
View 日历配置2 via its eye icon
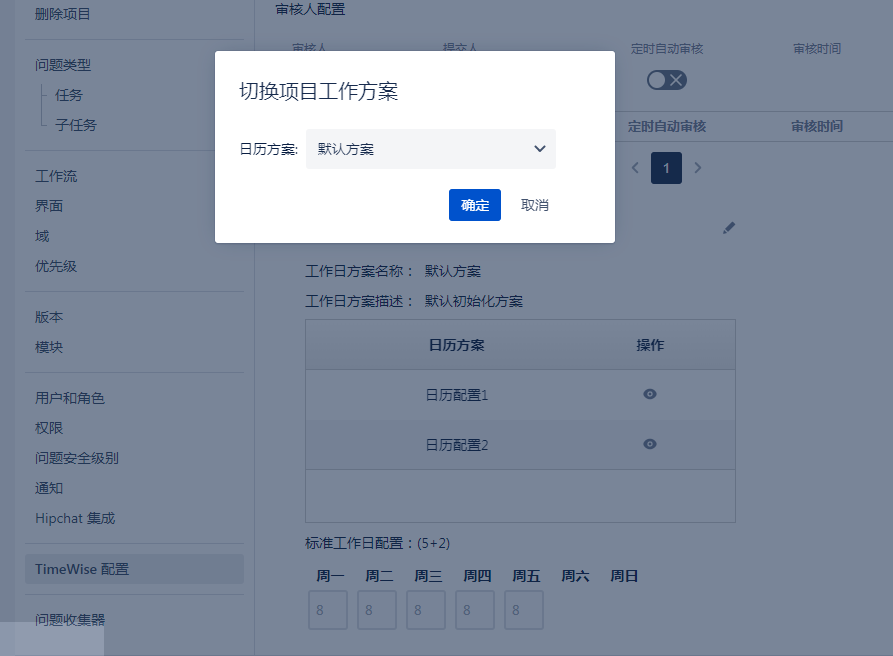tap(650, 444)
